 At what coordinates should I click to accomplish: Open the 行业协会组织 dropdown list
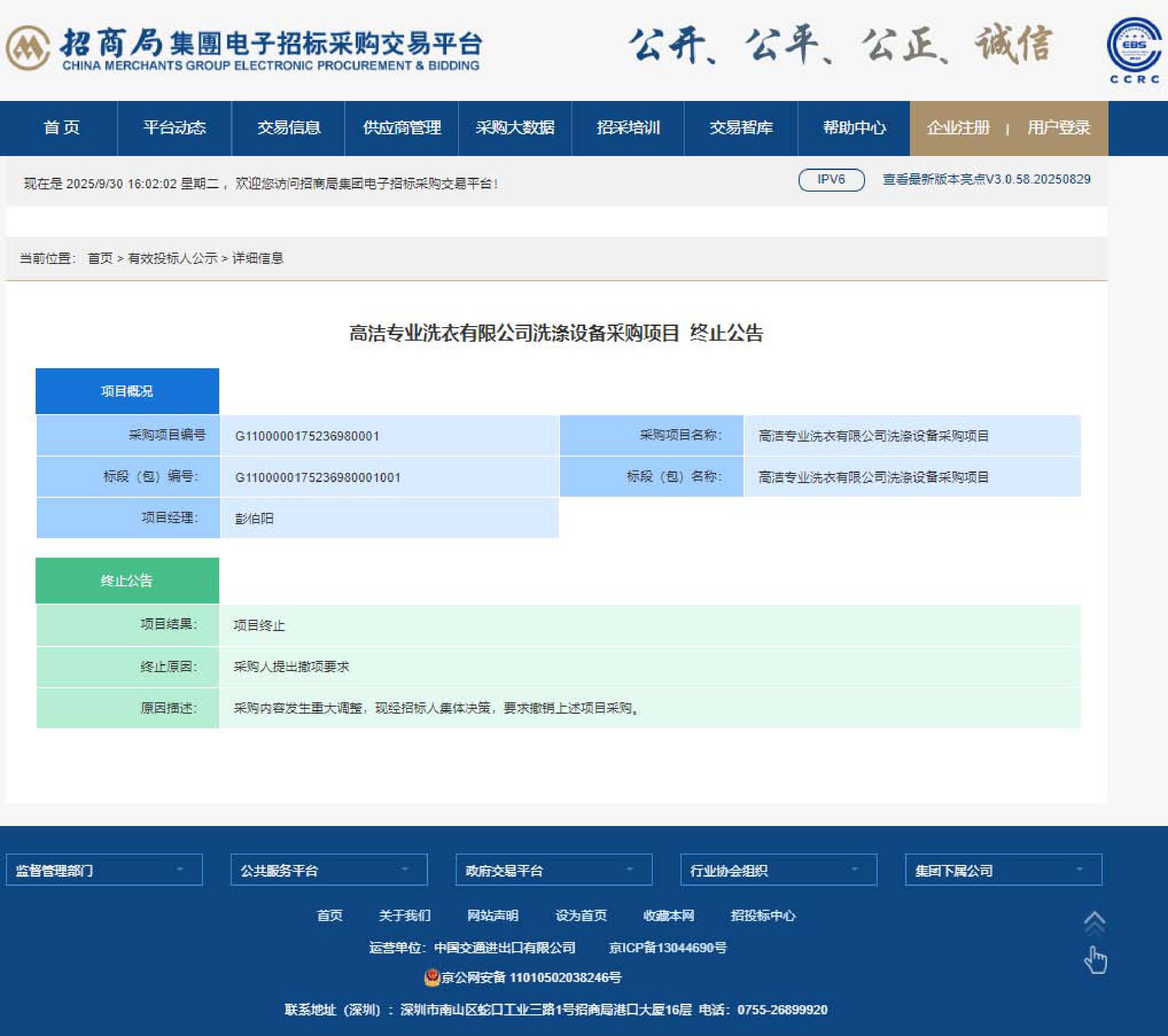point(778,870)
